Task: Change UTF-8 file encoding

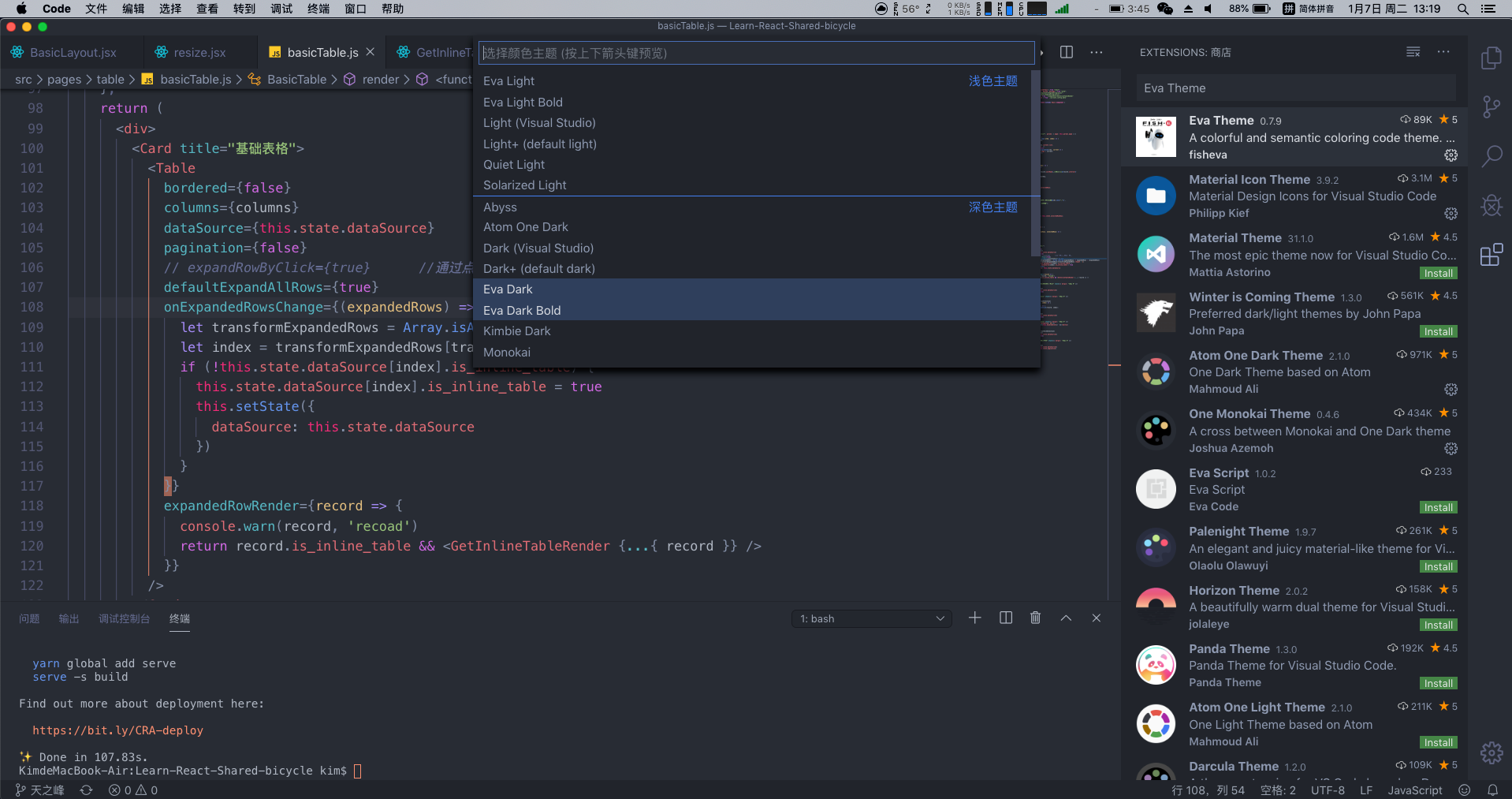Action: tap(1328, 790)
